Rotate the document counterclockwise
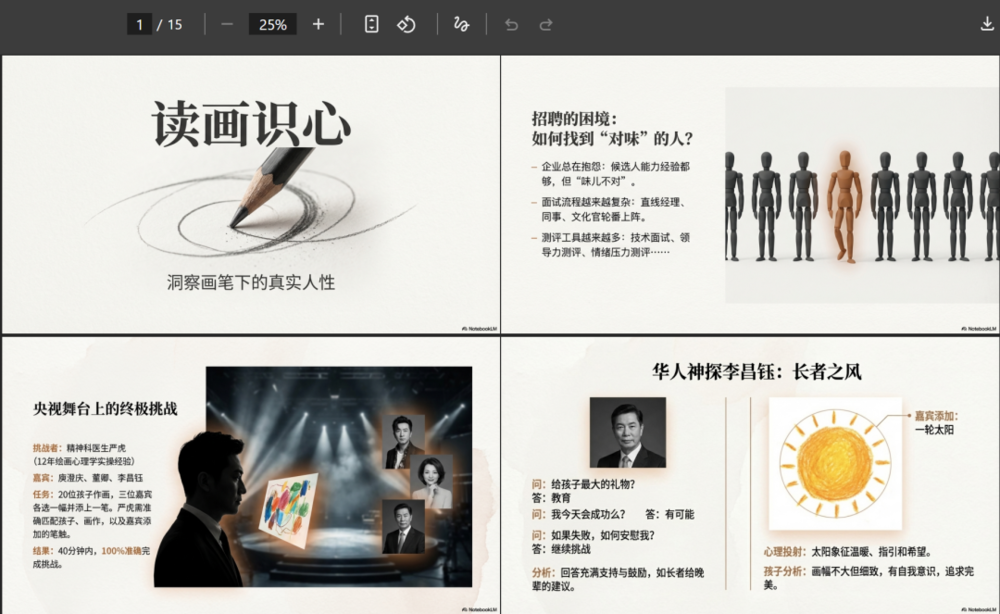This screenshot has width=1000, height=614. pyautogui.click(x=406, y=24)
